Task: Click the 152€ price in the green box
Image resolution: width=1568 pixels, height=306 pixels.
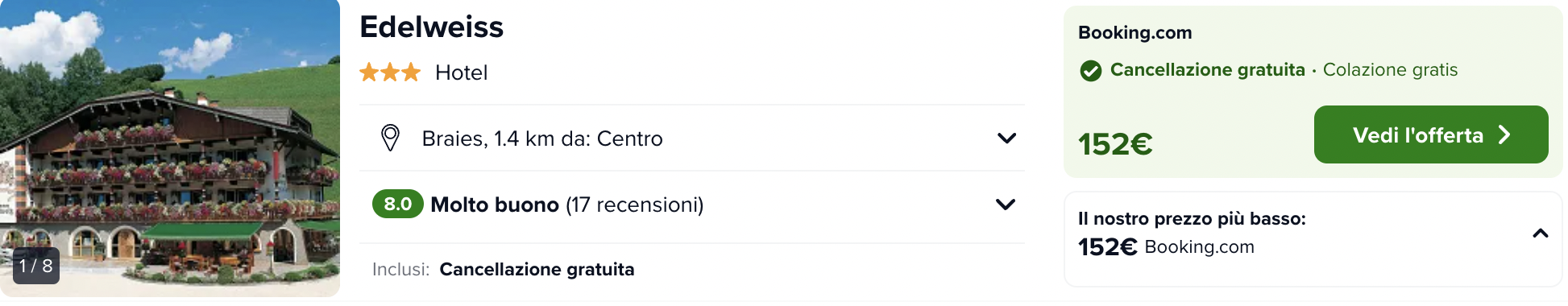Action: click(x=1115, y=144)
